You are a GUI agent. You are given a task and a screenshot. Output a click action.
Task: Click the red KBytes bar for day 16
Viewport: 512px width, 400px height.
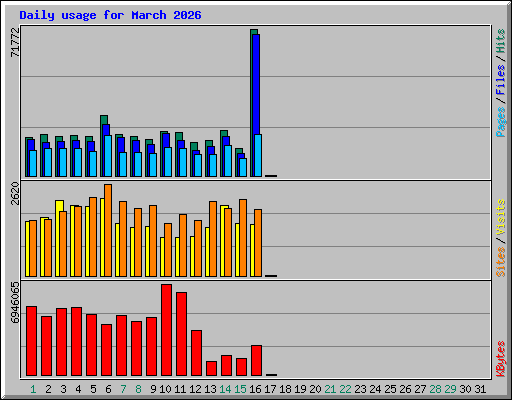(257, 360)
